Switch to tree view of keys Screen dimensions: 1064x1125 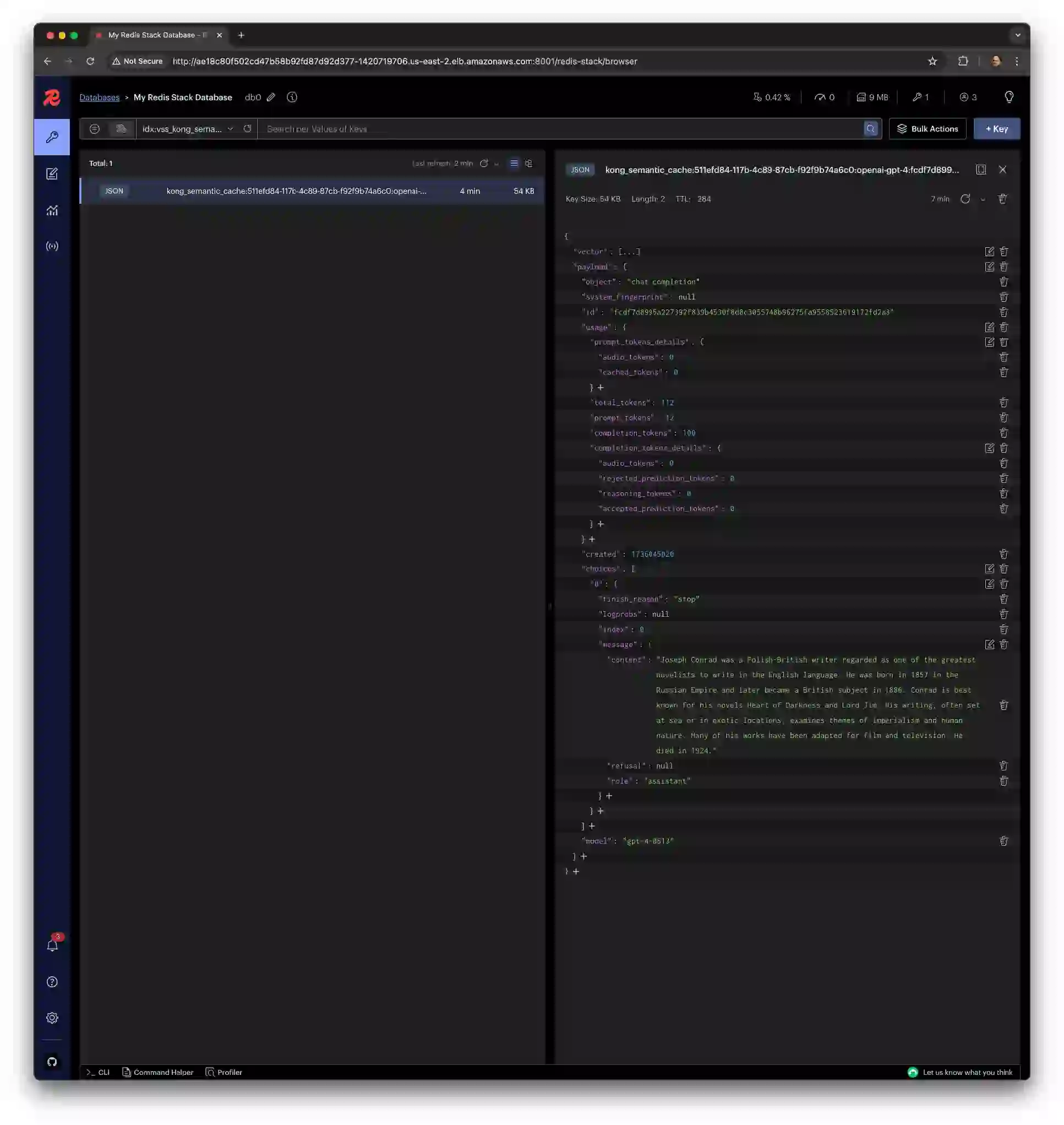529,164
